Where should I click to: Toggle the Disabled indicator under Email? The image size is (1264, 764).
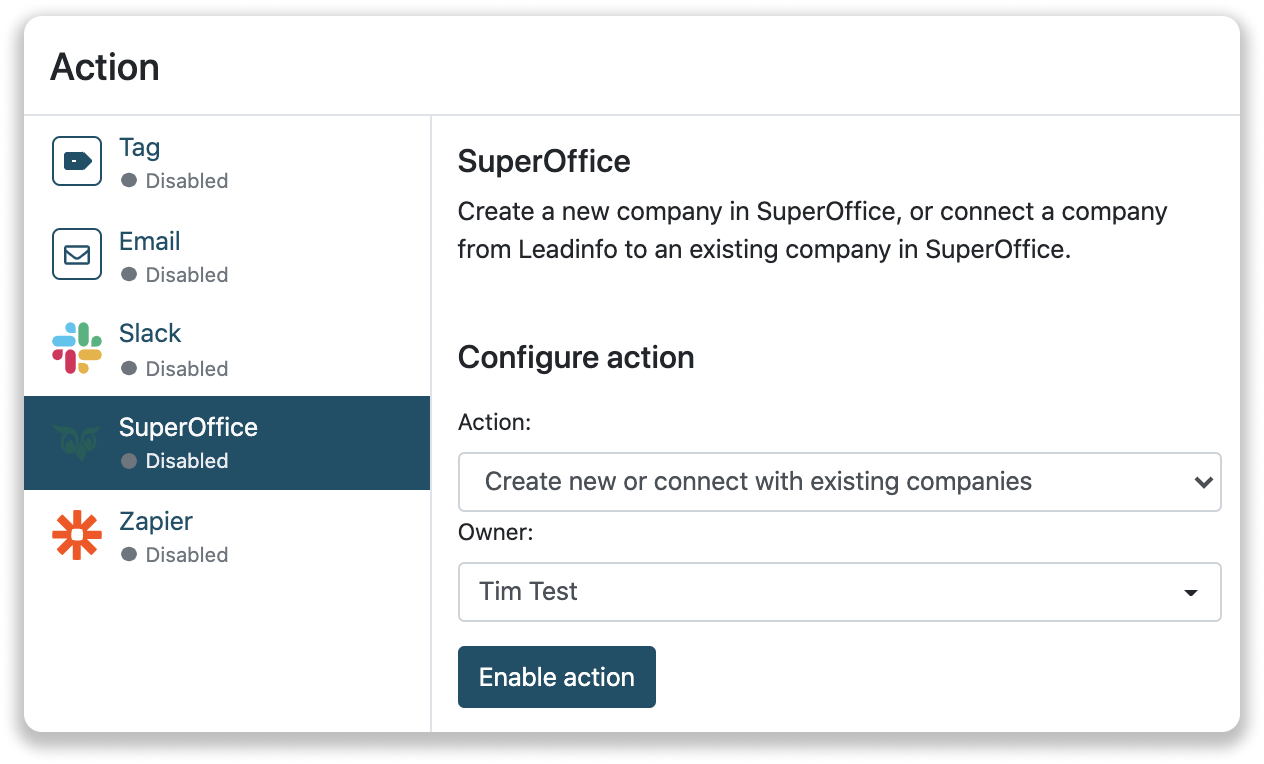(x=131, y=275)
